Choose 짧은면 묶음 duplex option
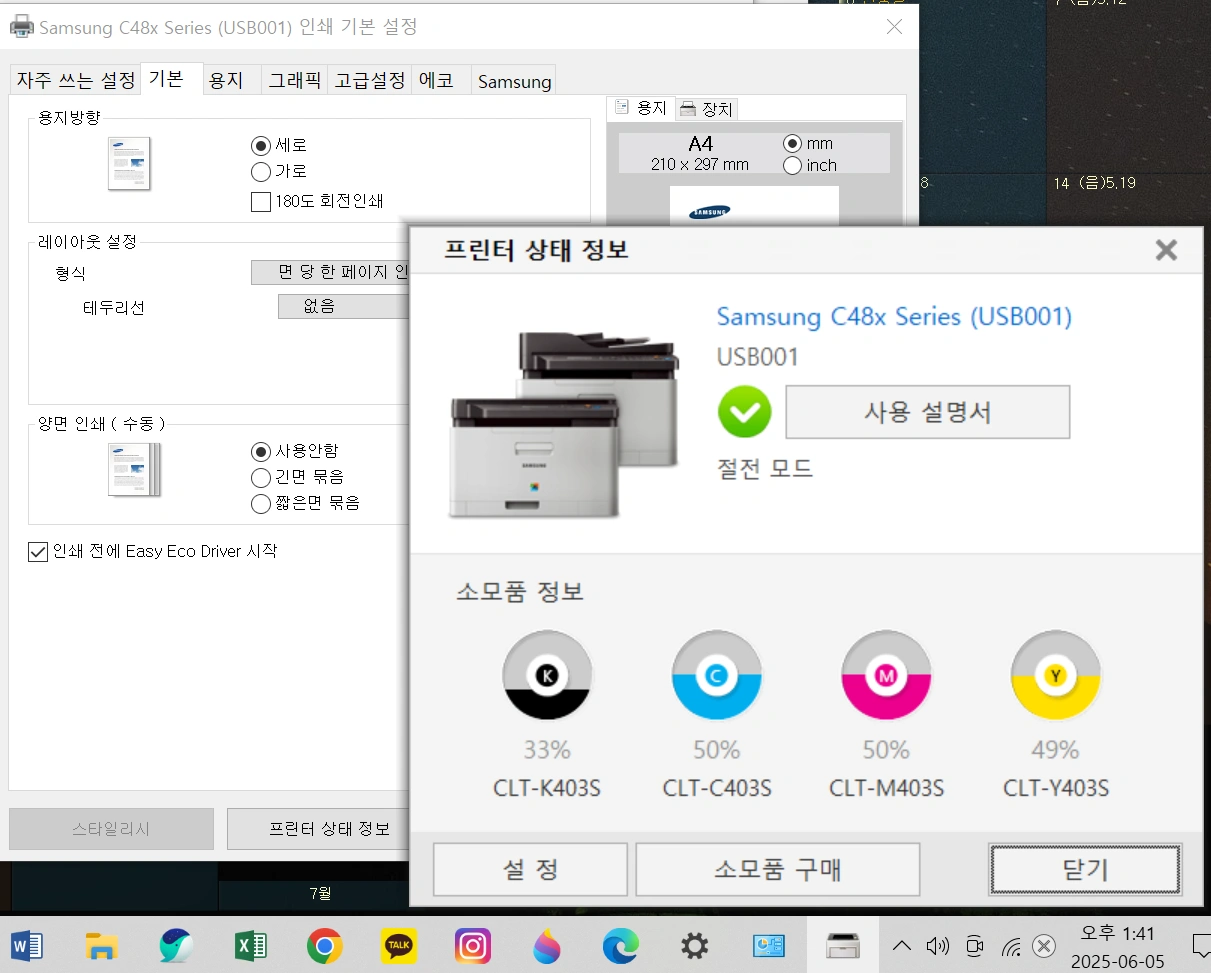Screen dimensions: 1211x973 [x=261, y=503]
